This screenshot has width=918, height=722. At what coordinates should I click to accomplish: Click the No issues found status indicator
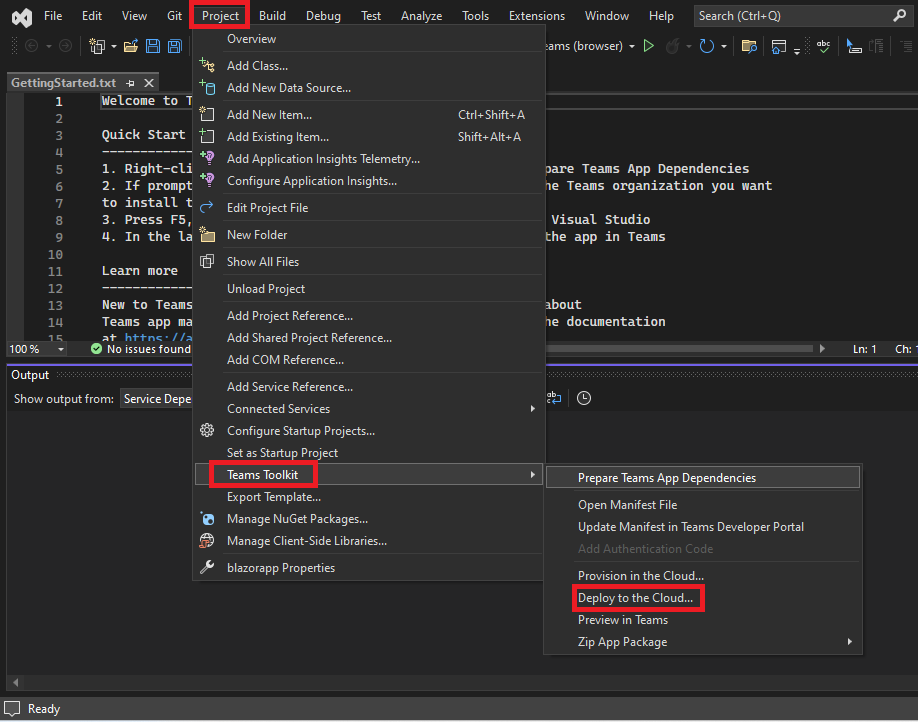click(141, 349)
